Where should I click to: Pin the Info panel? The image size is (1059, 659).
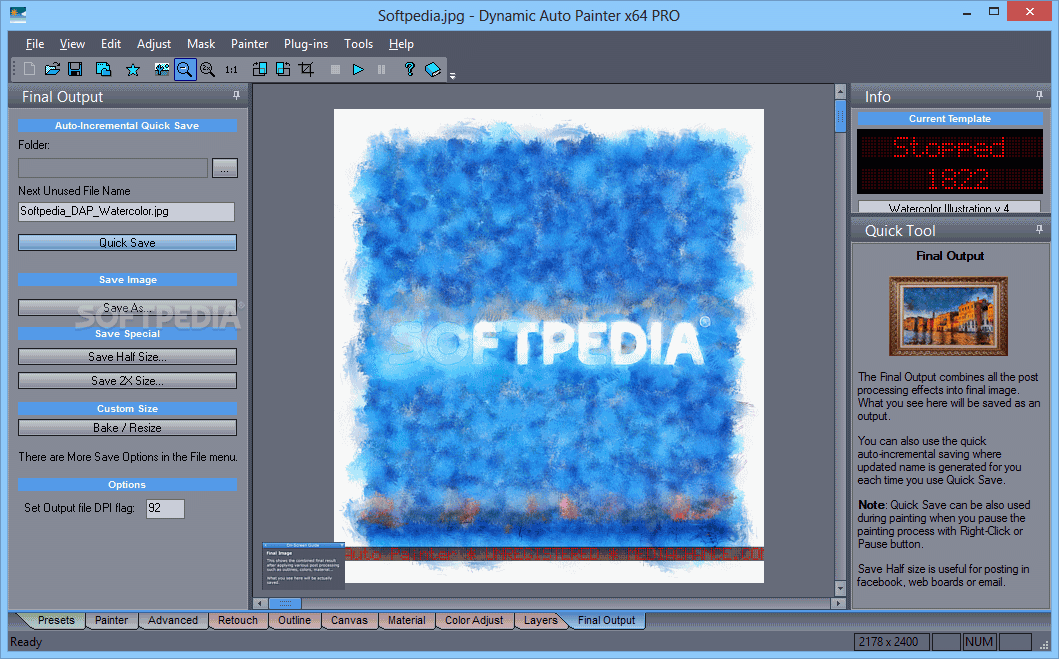[x=1039, y=96]
